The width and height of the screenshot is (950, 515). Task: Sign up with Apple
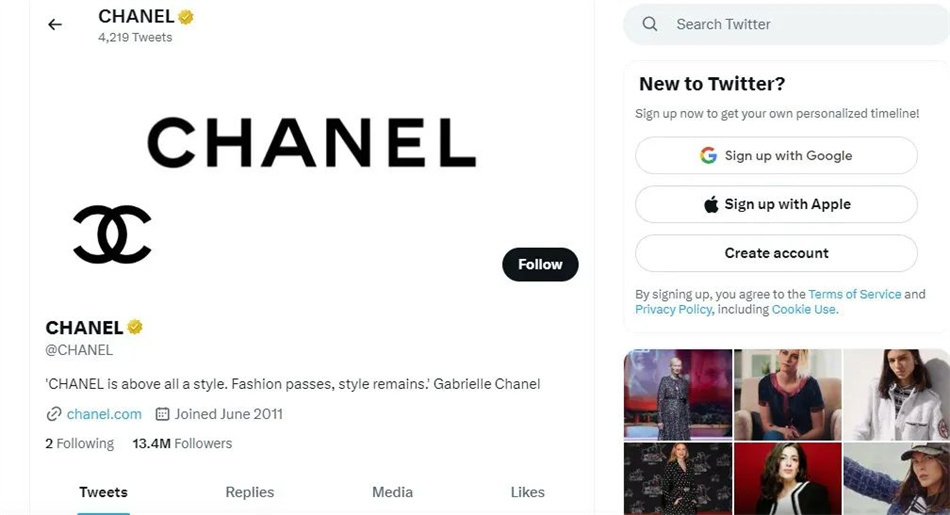pyautogui.click(x=776, y=204)
